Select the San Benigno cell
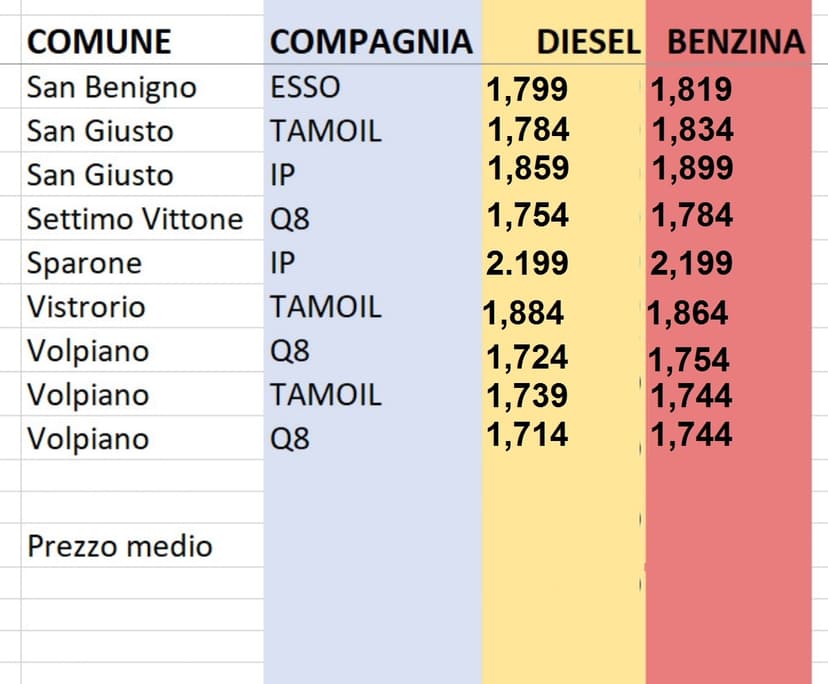Image resolution: width=828 pixels, height=684 pixels. coord(112,87)
